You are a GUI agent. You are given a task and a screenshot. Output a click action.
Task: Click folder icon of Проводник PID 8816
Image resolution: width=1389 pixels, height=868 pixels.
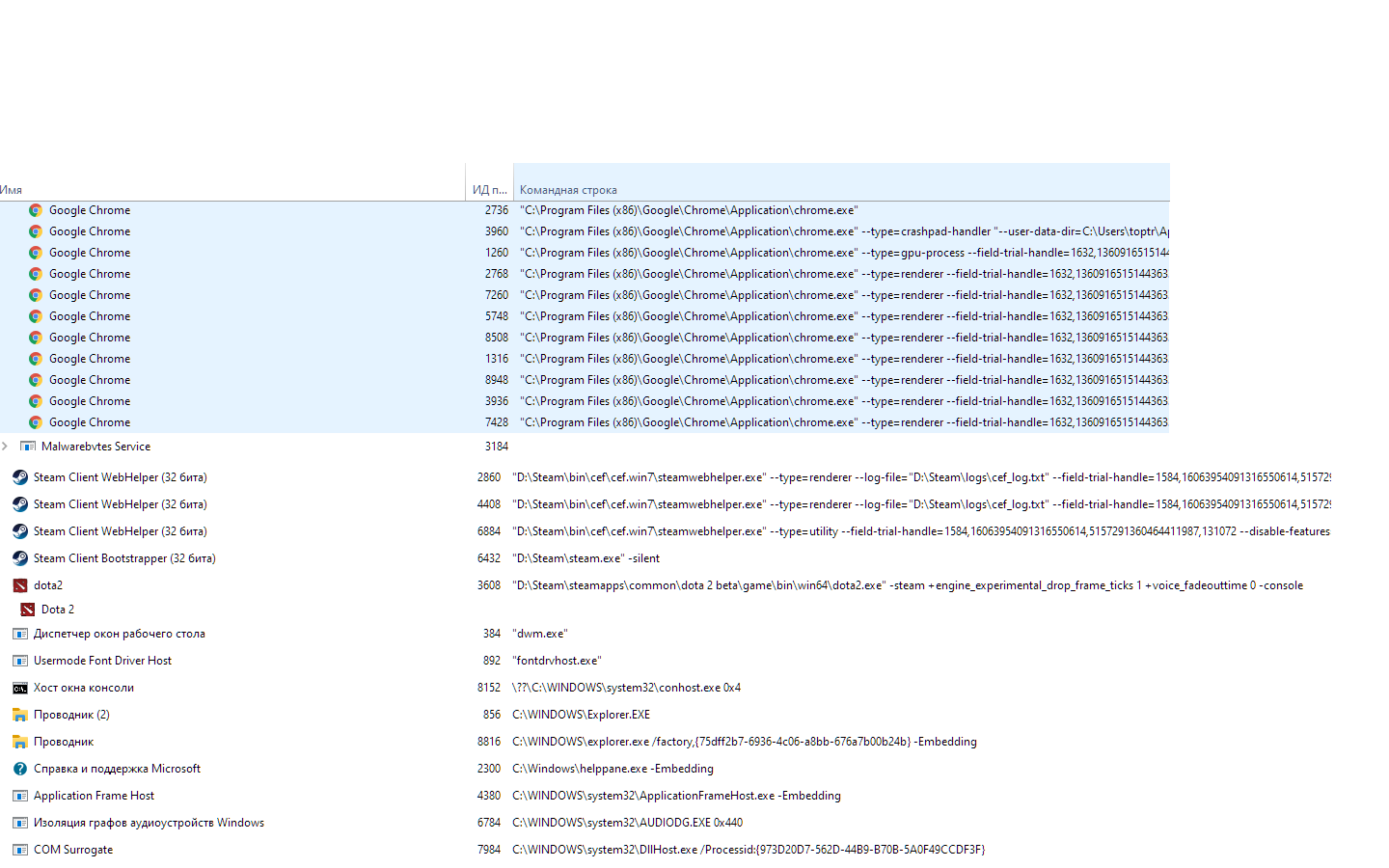[20, 742]
